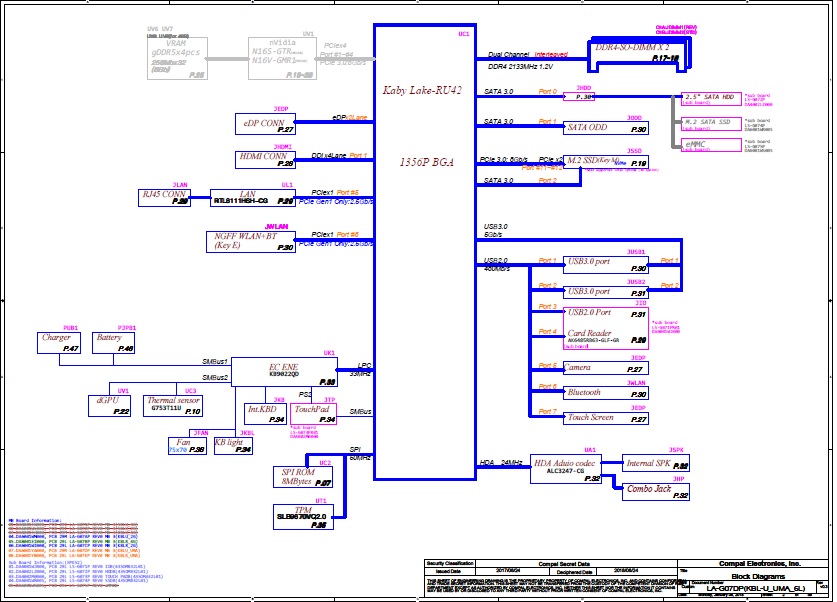Click the Dual Channel label
Screen dimensions: 837x602
point(508,54)
